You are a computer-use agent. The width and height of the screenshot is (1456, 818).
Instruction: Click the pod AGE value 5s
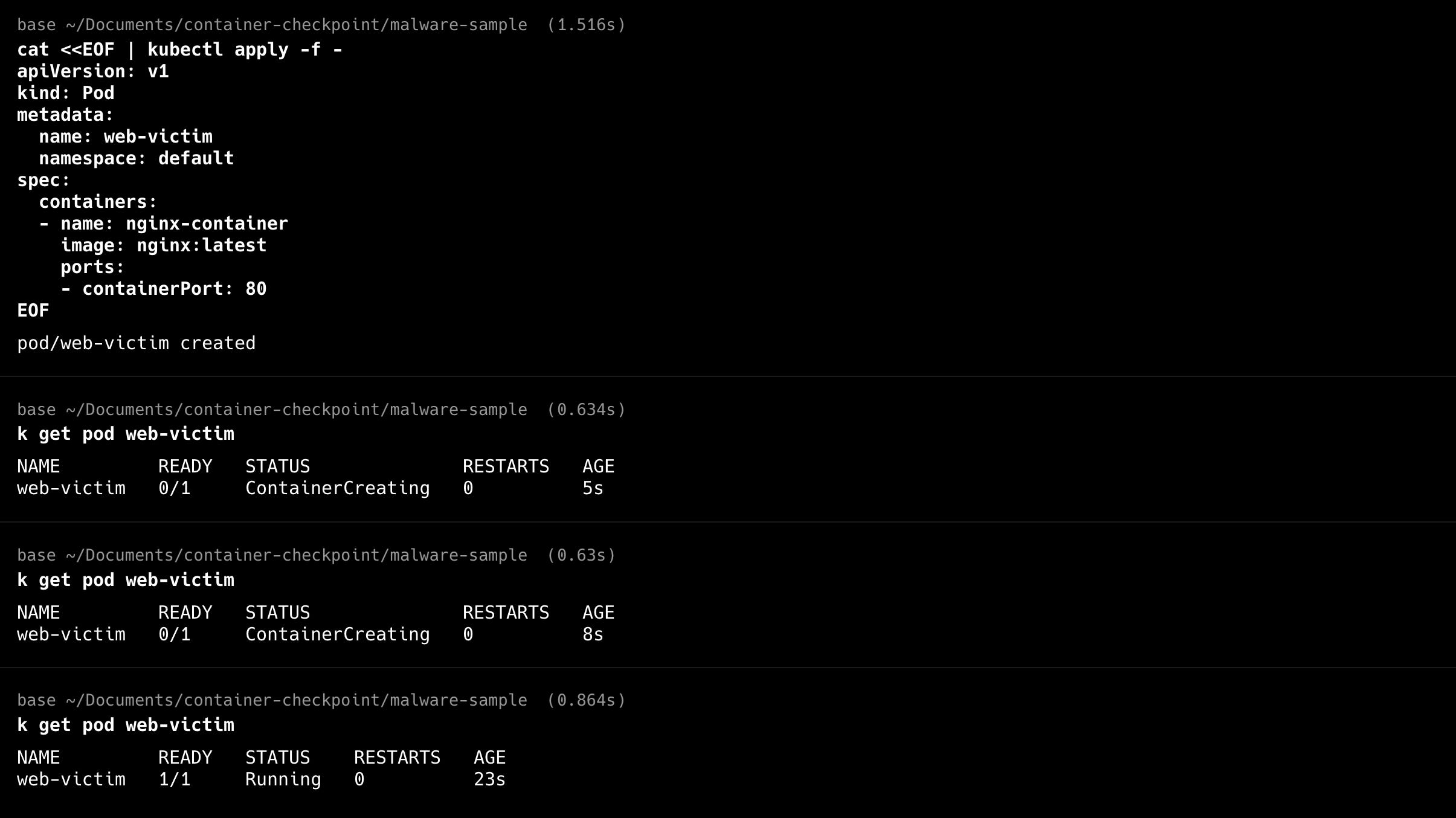coord(593,488)
